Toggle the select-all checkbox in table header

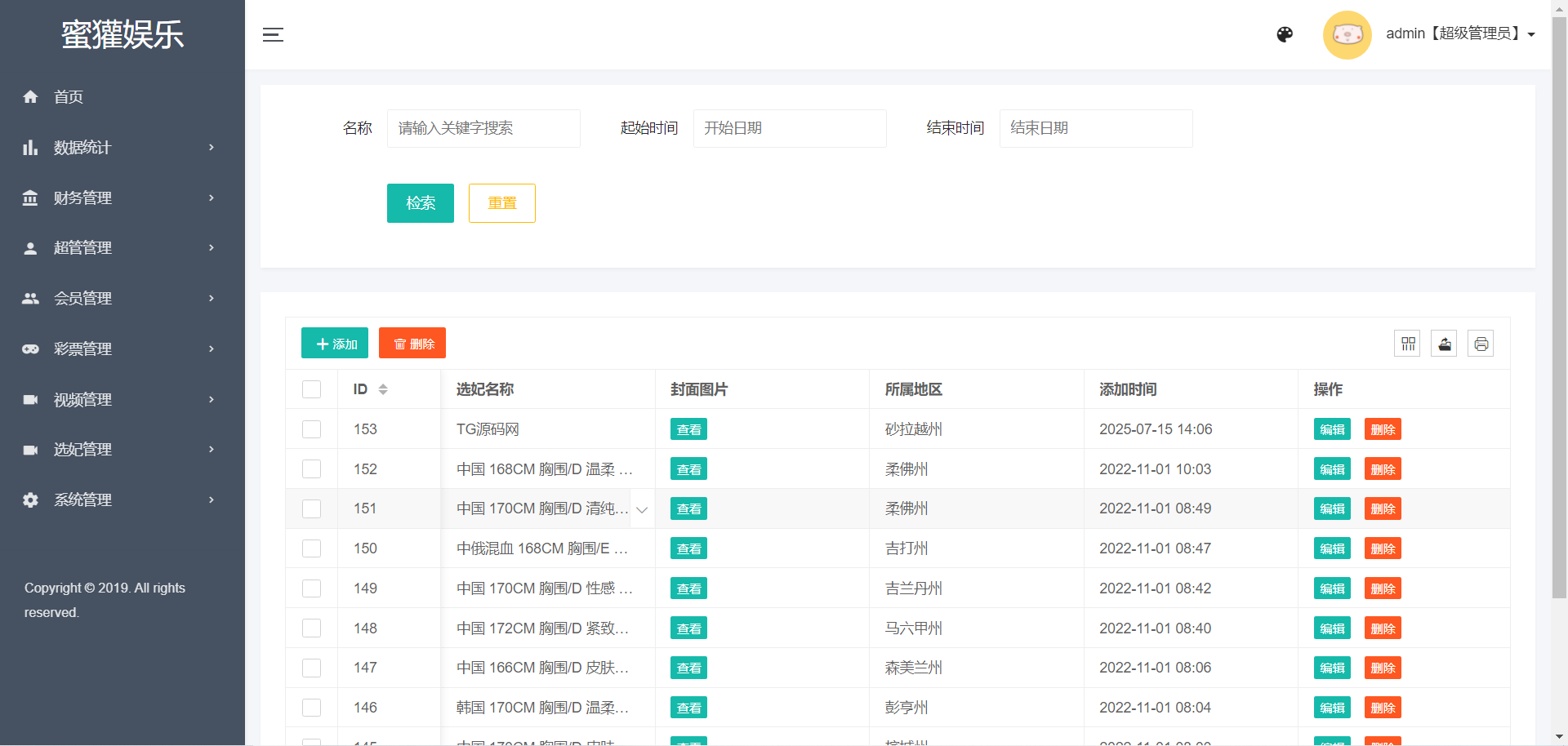(x=311, y=389)
